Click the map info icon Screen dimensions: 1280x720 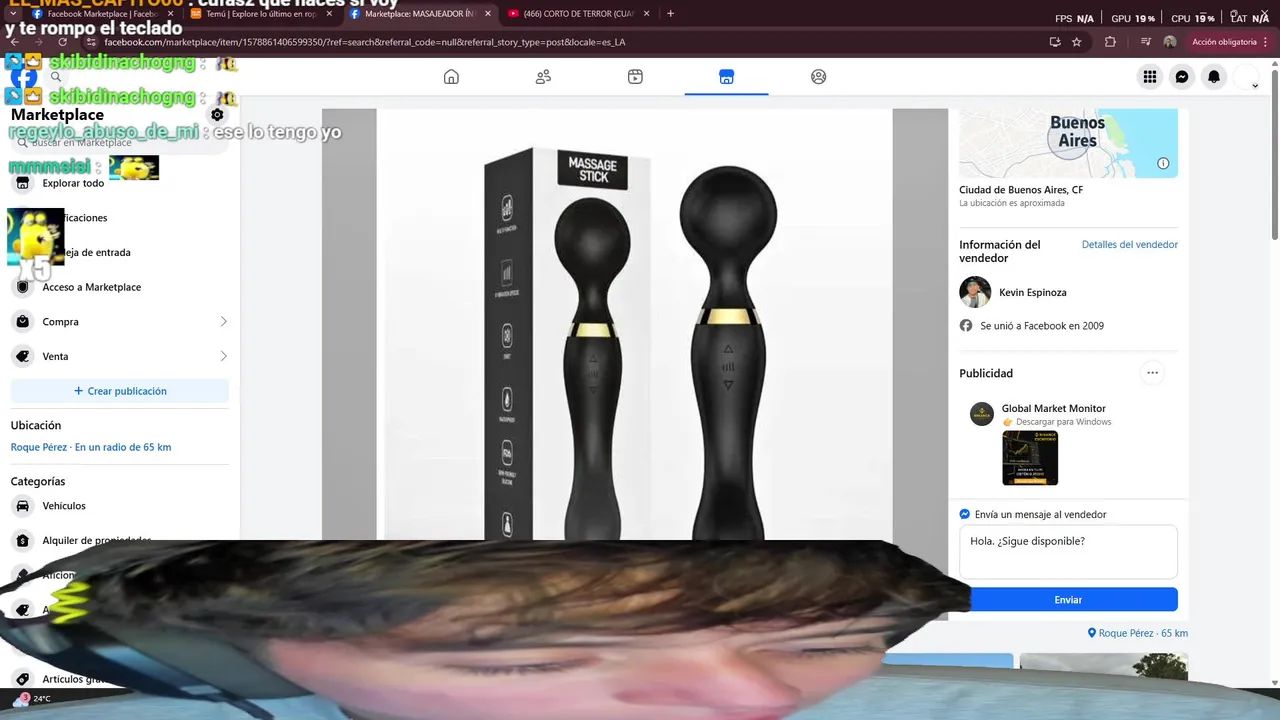pyautogui.click(x=1163, y=164)
